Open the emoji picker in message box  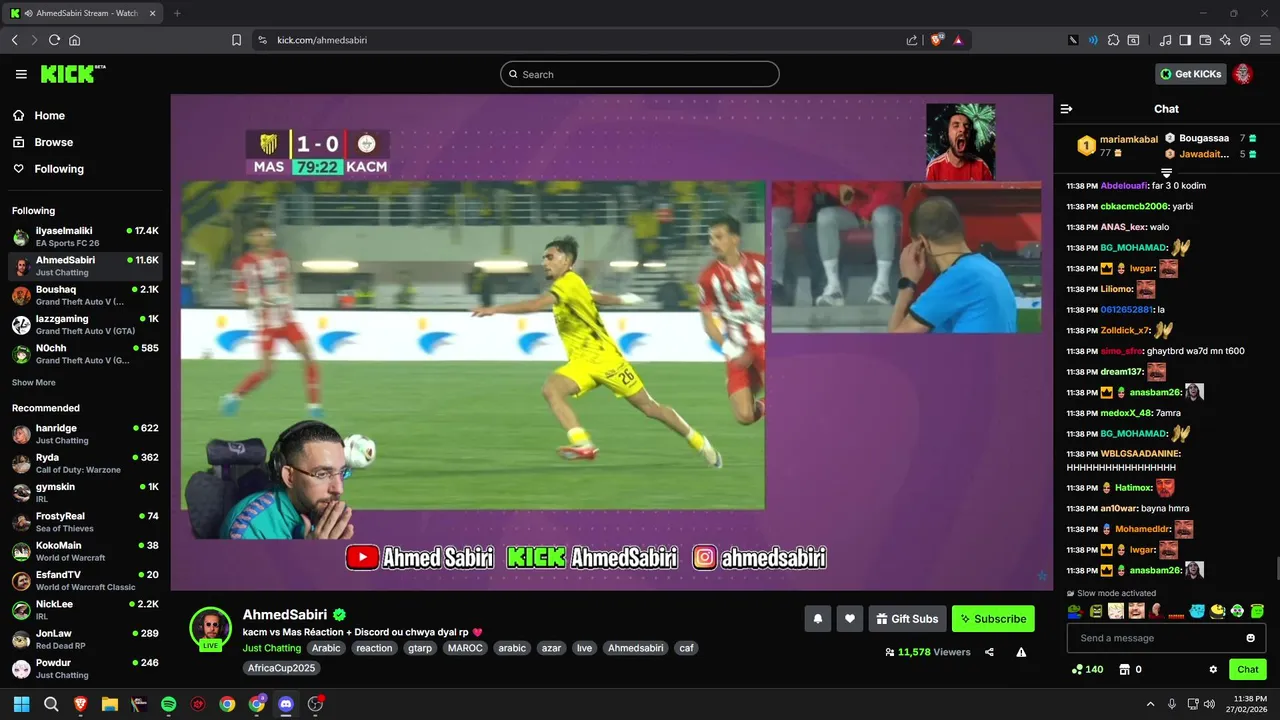click(1250, 638)
